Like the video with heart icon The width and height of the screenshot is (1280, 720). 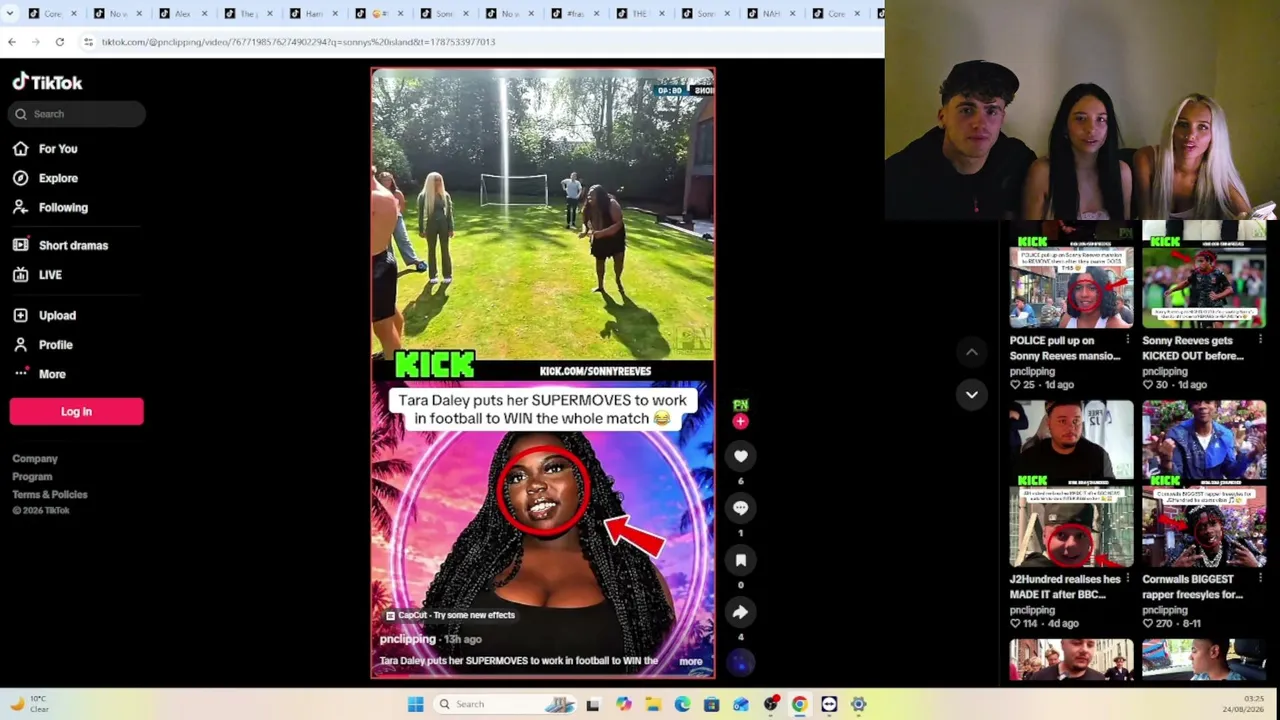pyautogui.click(x=741, y=456)
